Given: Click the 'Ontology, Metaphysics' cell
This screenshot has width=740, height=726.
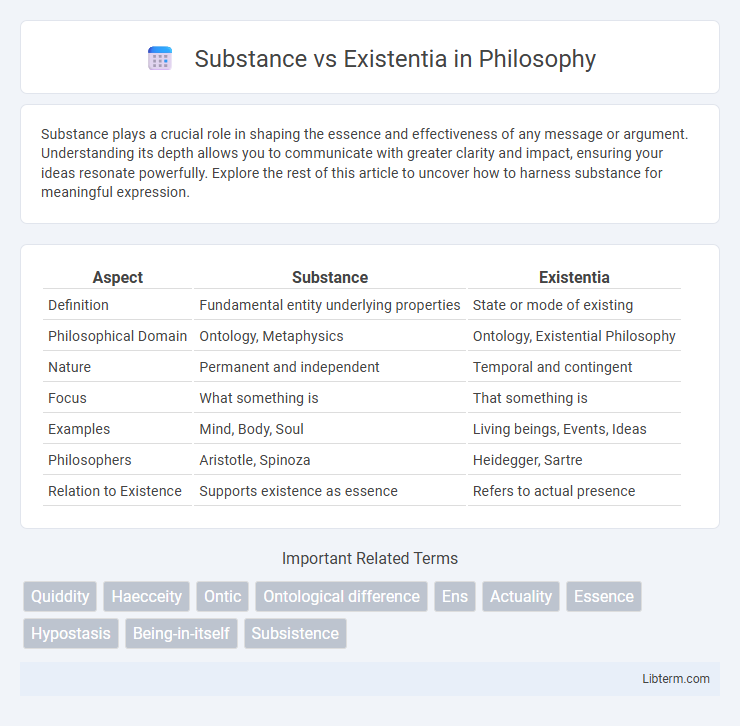Looking at the screenshot, I should (x=329, y=336).
